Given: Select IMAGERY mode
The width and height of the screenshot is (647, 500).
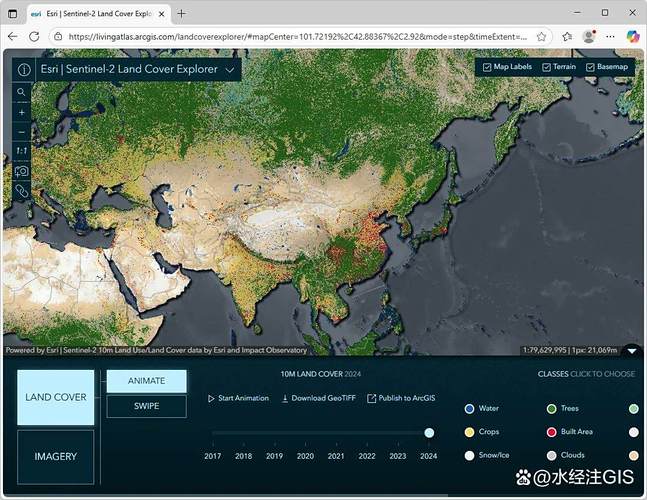Looking at the screenshot, I should pyautogui.click(x=56, y=457).
